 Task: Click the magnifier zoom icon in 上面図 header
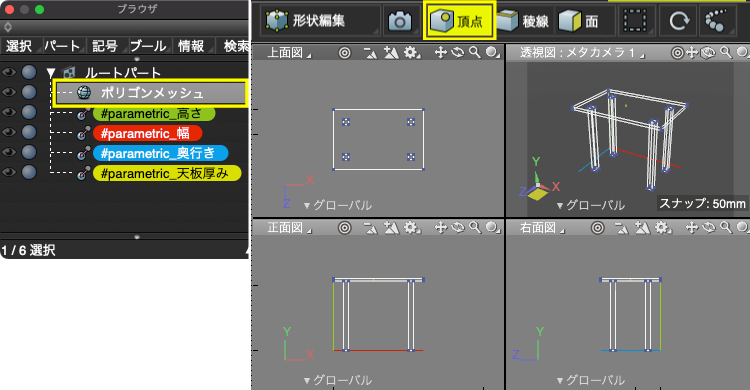(475, 52)
